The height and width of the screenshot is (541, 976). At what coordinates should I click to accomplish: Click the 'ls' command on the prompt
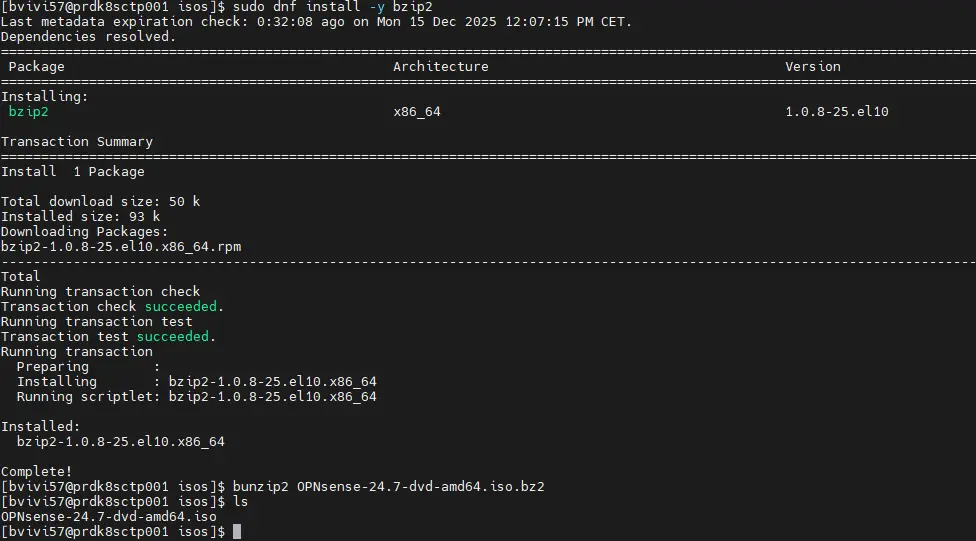pyautogui.click(x=240, y=502)
